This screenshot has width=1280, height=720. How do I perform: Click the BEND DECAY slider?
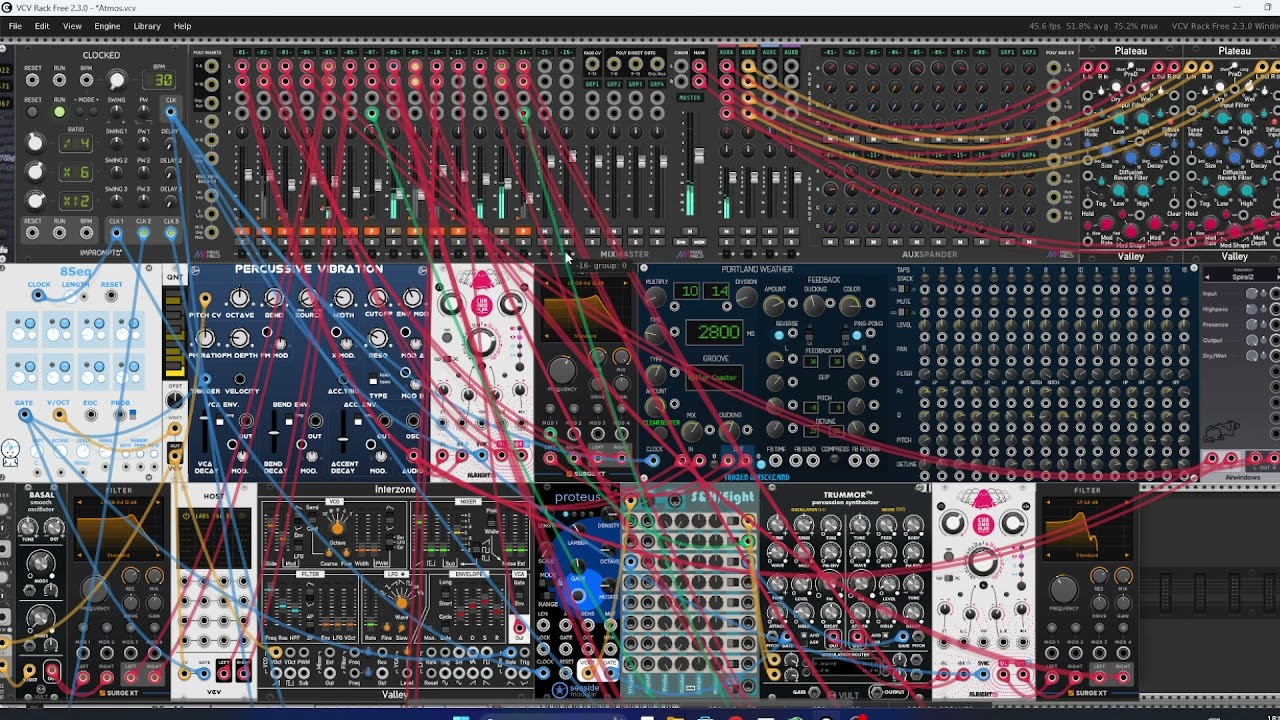[274, 431]
